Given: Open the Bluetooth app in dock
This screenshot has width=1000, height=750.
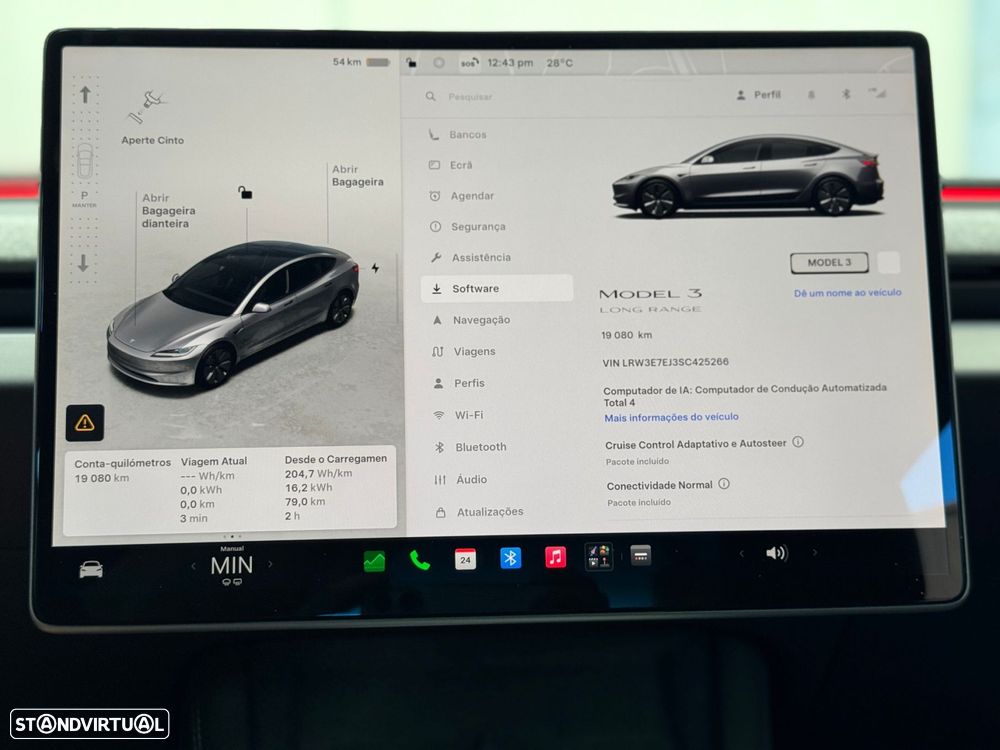Looking at the screenshot, I should [510, 558].
